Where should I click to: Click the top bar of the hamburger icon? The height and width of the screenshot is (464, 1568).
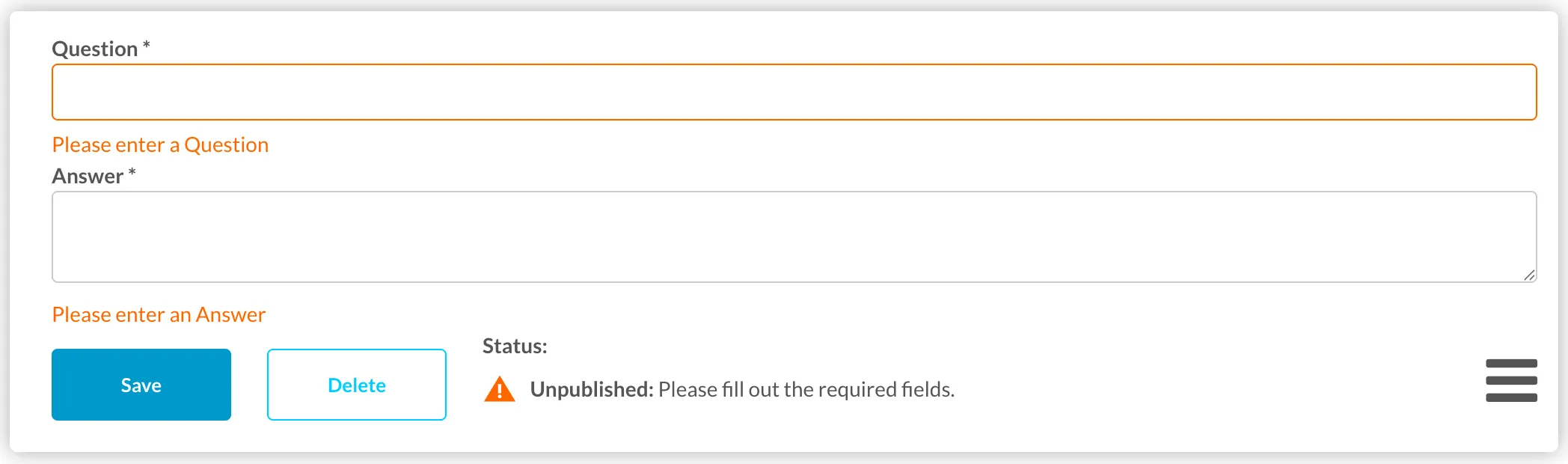1511,363
